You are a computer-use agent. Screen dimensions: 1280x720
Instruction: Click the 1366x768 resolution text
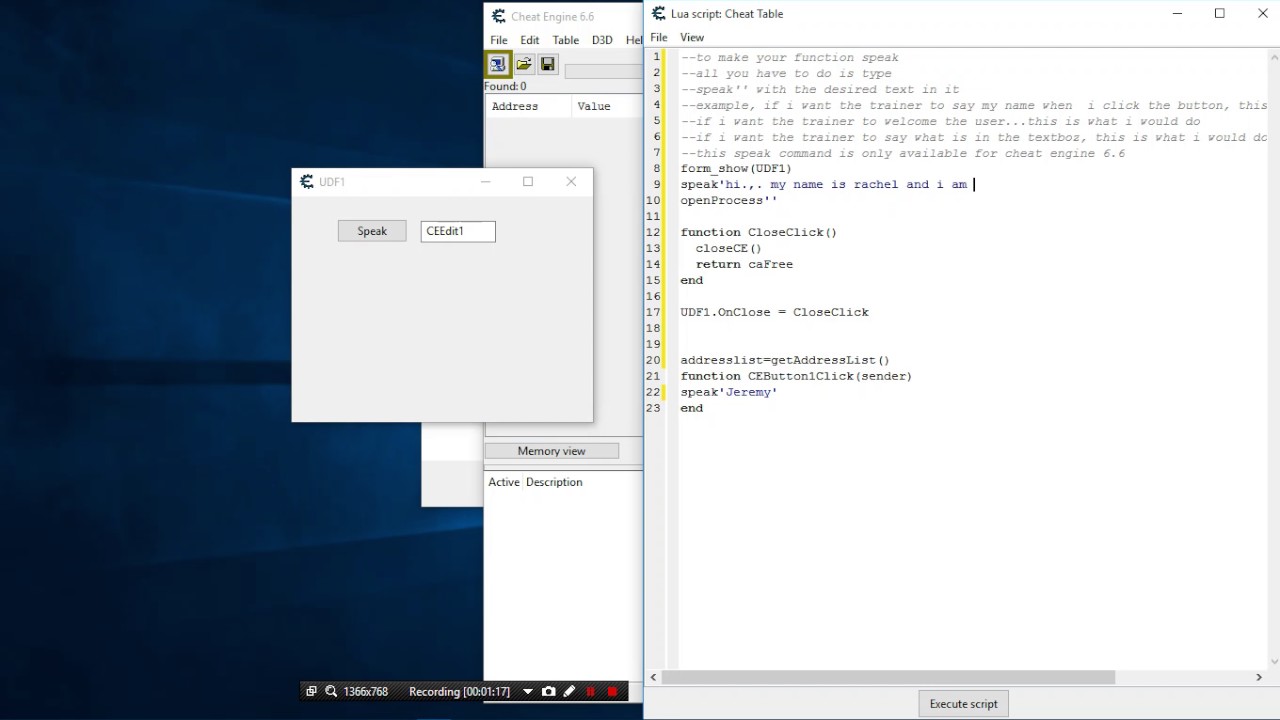[366, 691]
